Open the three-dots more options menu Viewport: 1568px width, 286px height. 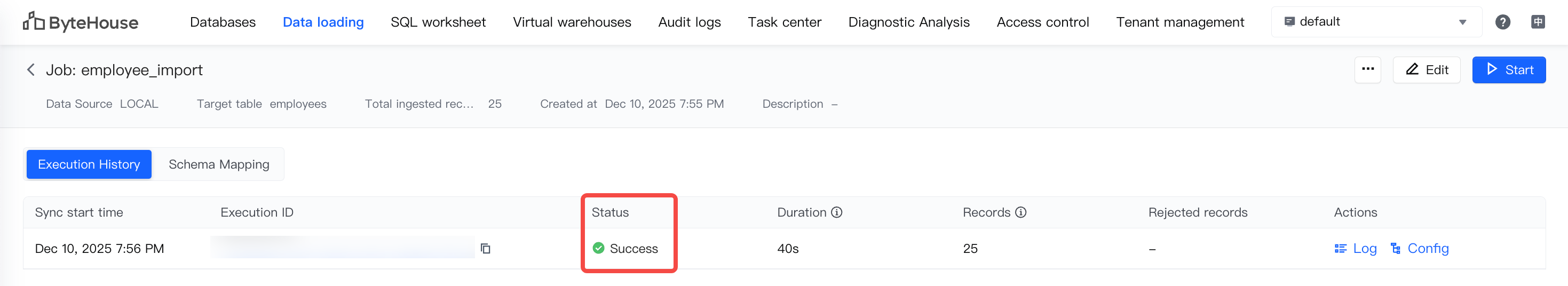[x=1368, y=69]
